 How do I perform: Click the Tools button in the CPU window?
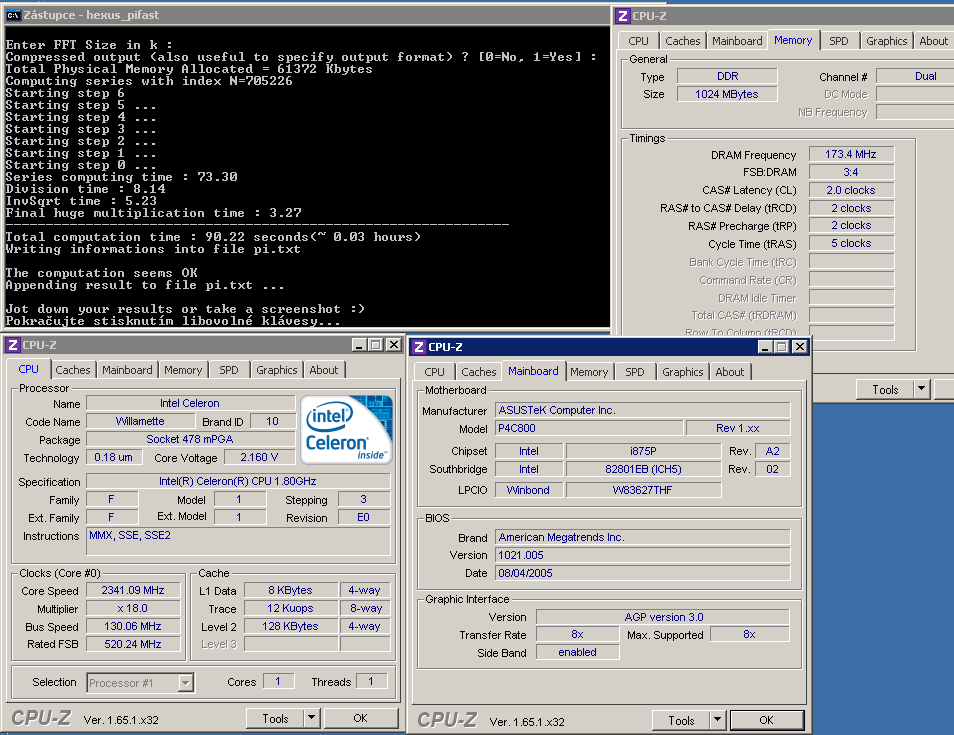click(275, 718)
